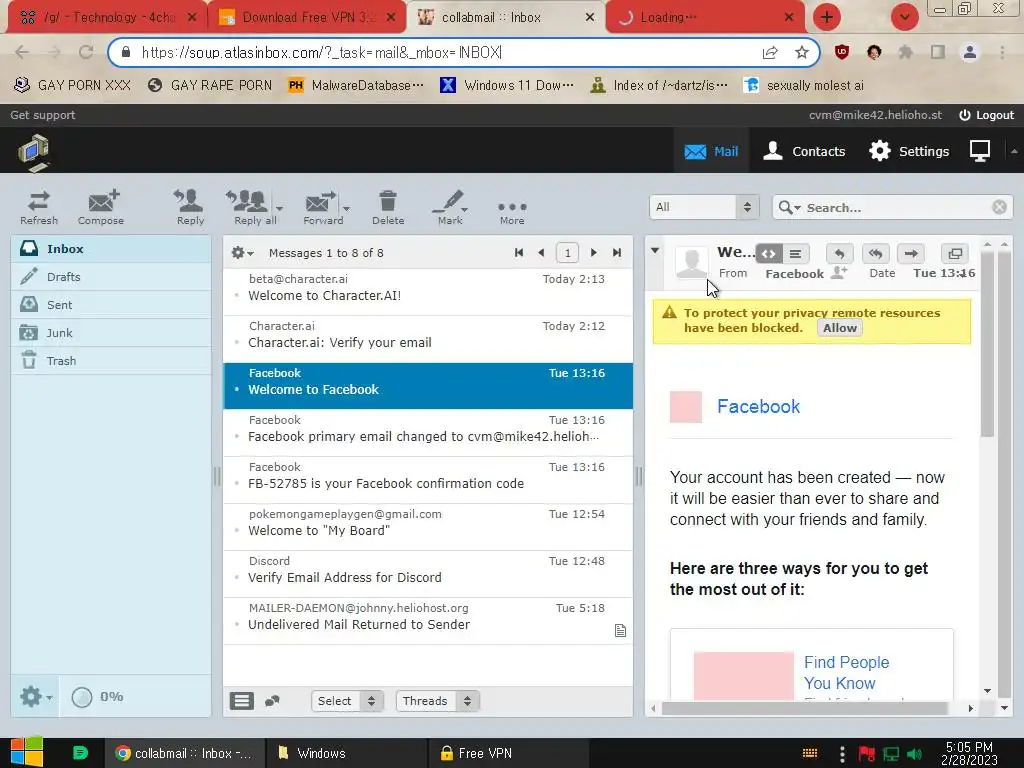Go to next page of messages
Screen dimensions: 1024x768
[594, 253]
